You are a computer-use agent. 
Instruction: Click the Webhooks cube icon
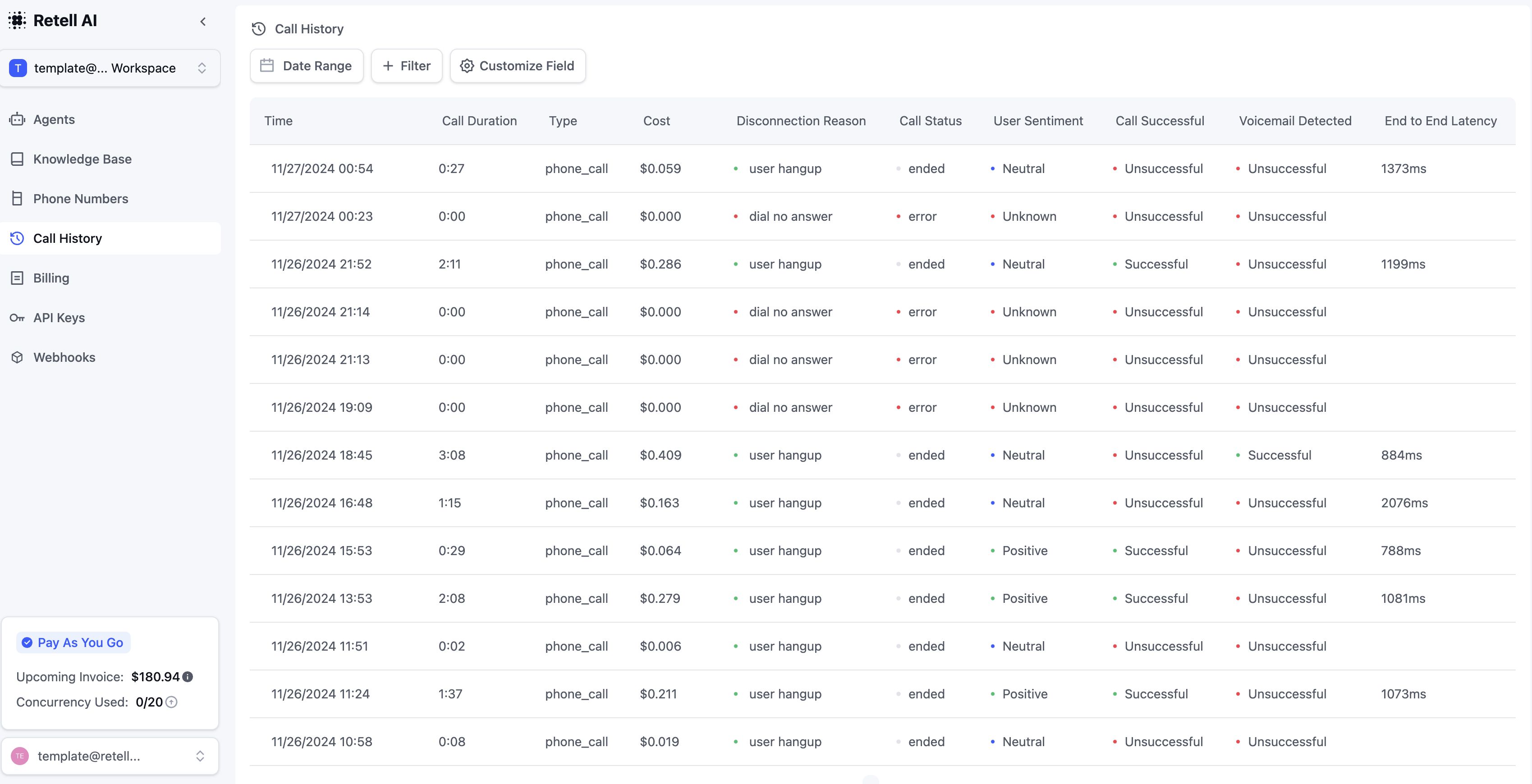click(x=17, y=357)
